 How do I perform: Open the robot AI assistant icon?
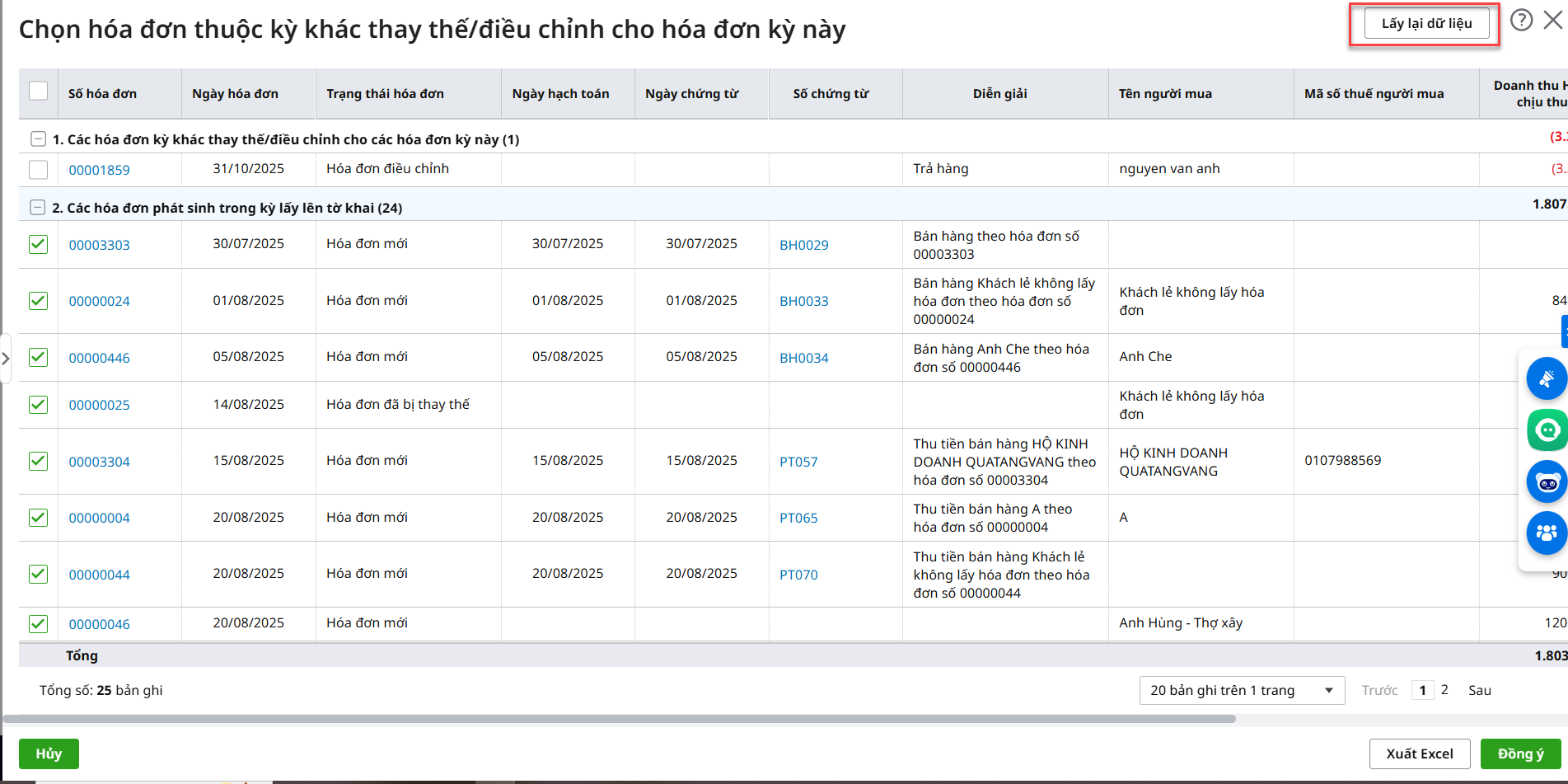click(x=1546, y=482)
